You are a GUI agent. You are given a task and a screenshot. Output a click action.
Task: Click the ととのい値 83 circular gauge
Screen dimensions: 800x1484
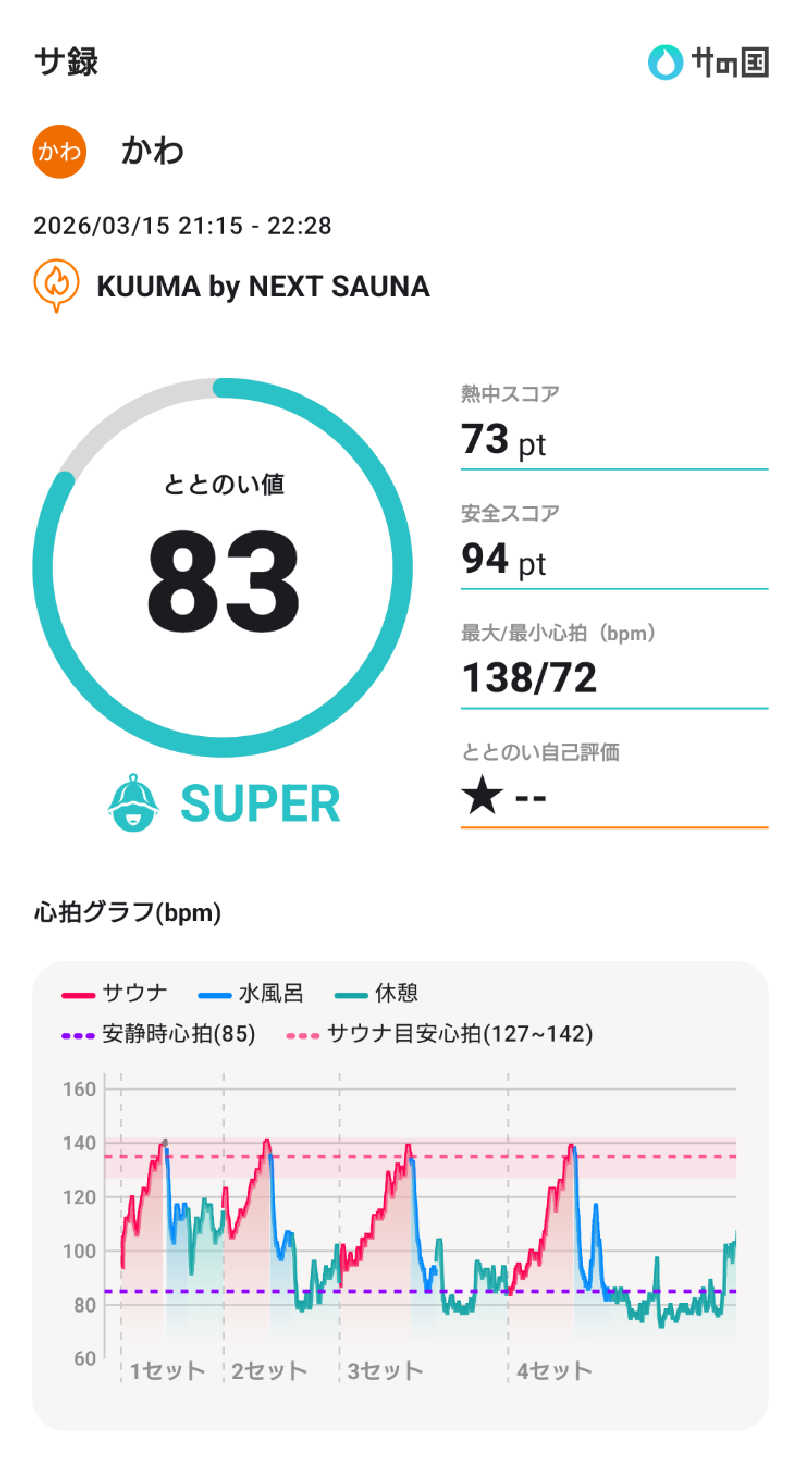pos(222,567)
